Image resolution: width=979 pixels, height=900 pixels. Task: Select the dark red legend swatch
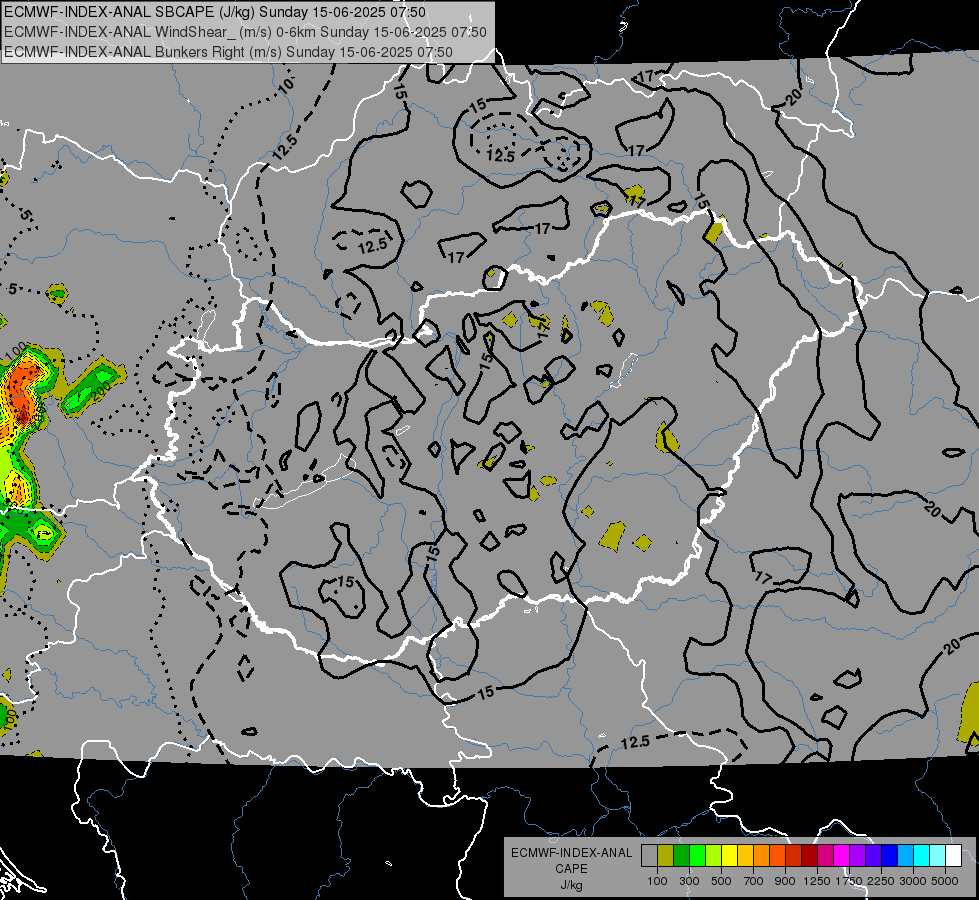click(809, 855)
